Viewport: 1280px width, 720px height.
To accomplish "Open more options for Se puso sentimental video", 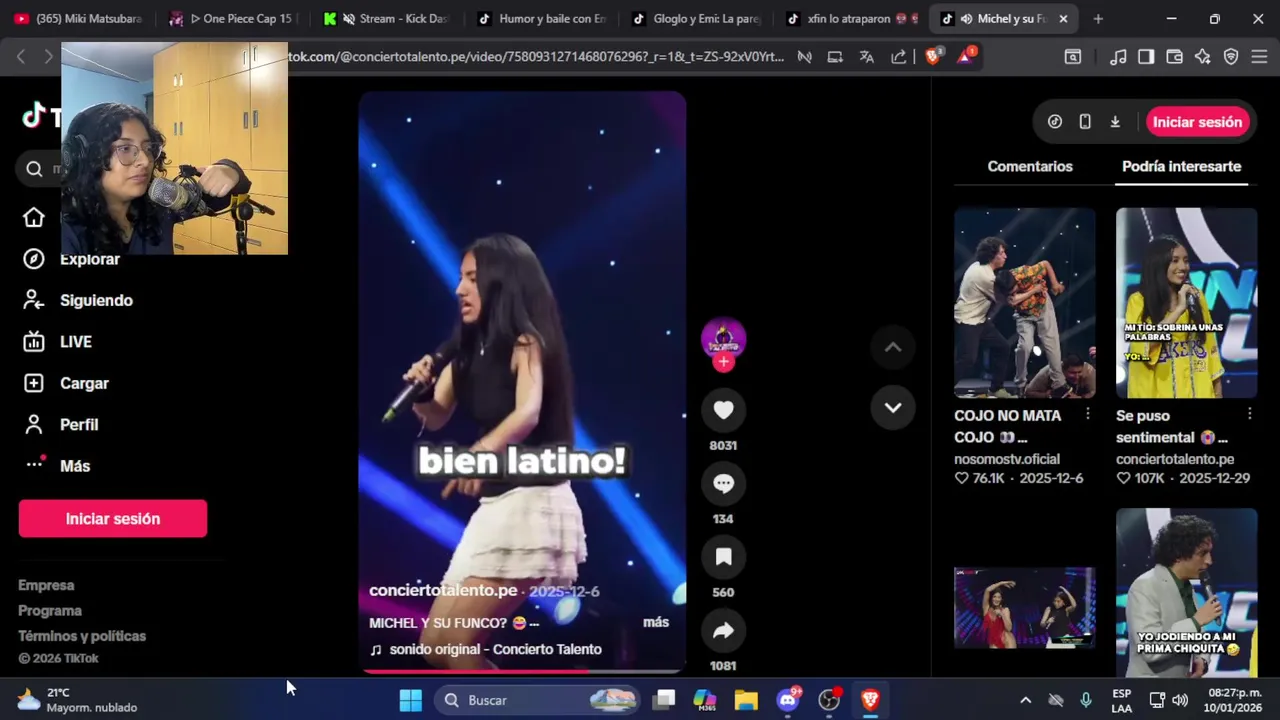I will pyautogui.click(x=1249, y=414).
